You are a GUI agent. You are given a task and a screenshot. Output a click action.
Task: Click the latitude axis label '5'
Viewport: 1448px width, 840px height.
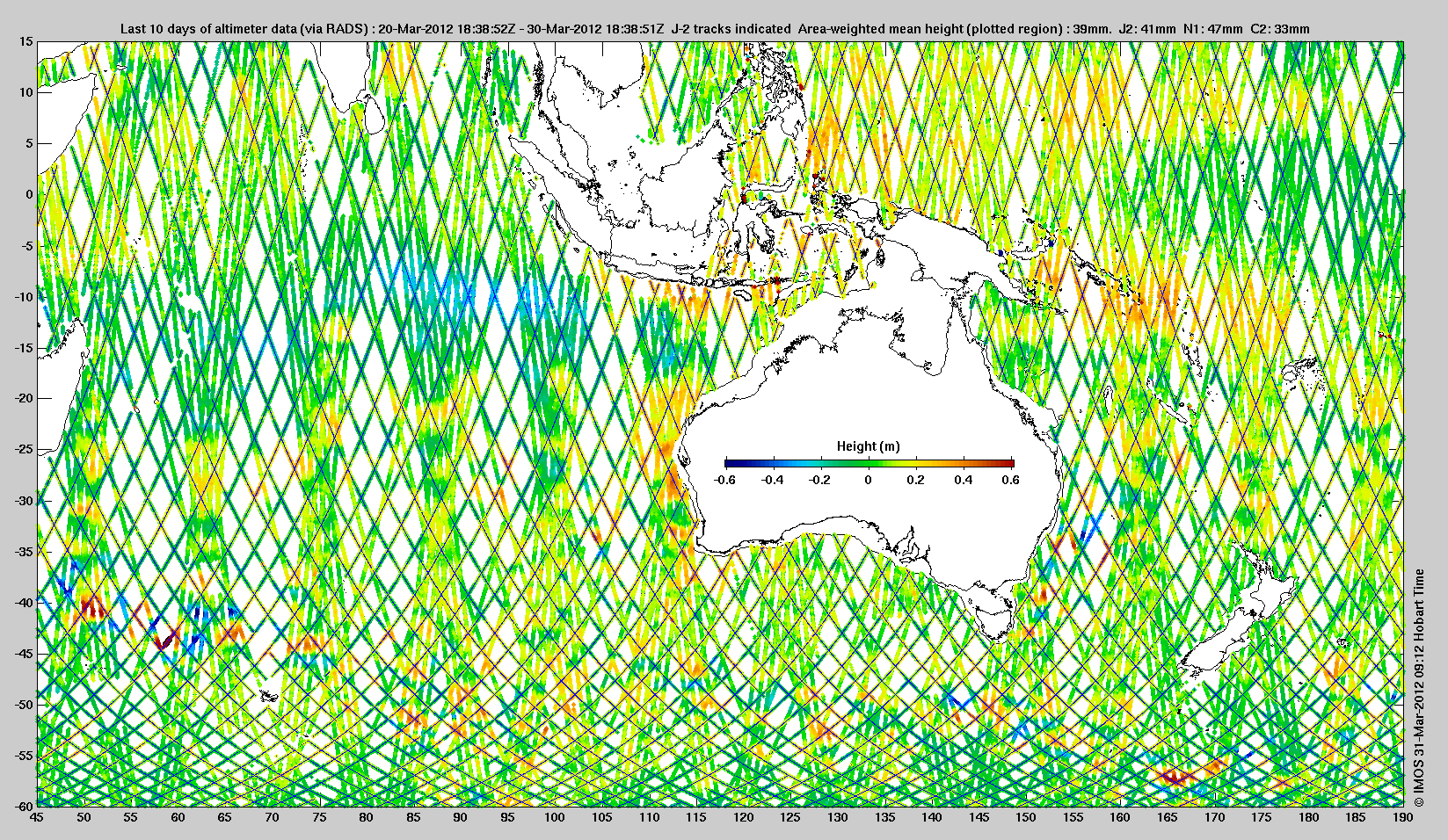[29, 143]
